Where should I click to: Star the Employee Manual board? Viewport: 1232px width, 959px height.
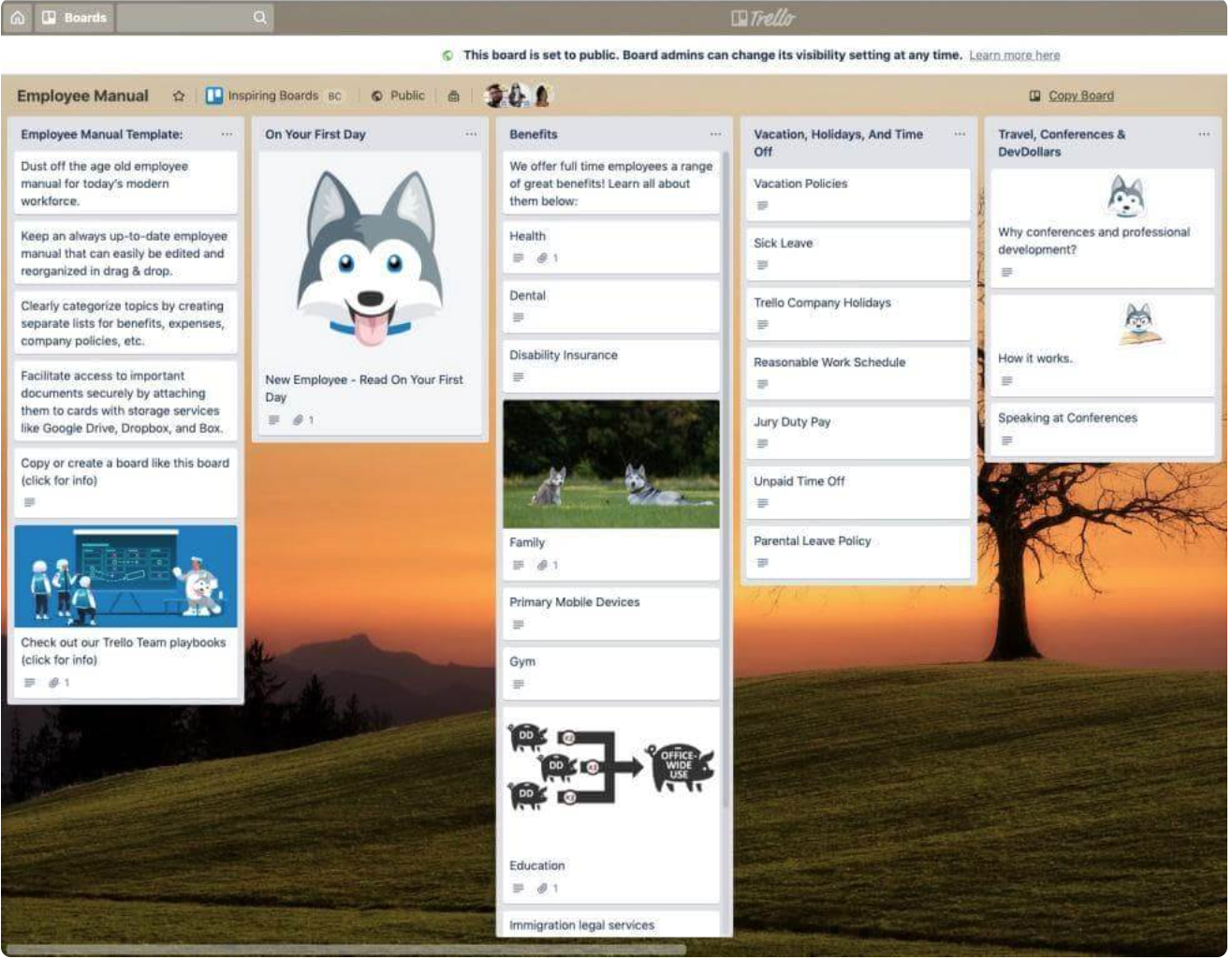[x=179, y=96]
